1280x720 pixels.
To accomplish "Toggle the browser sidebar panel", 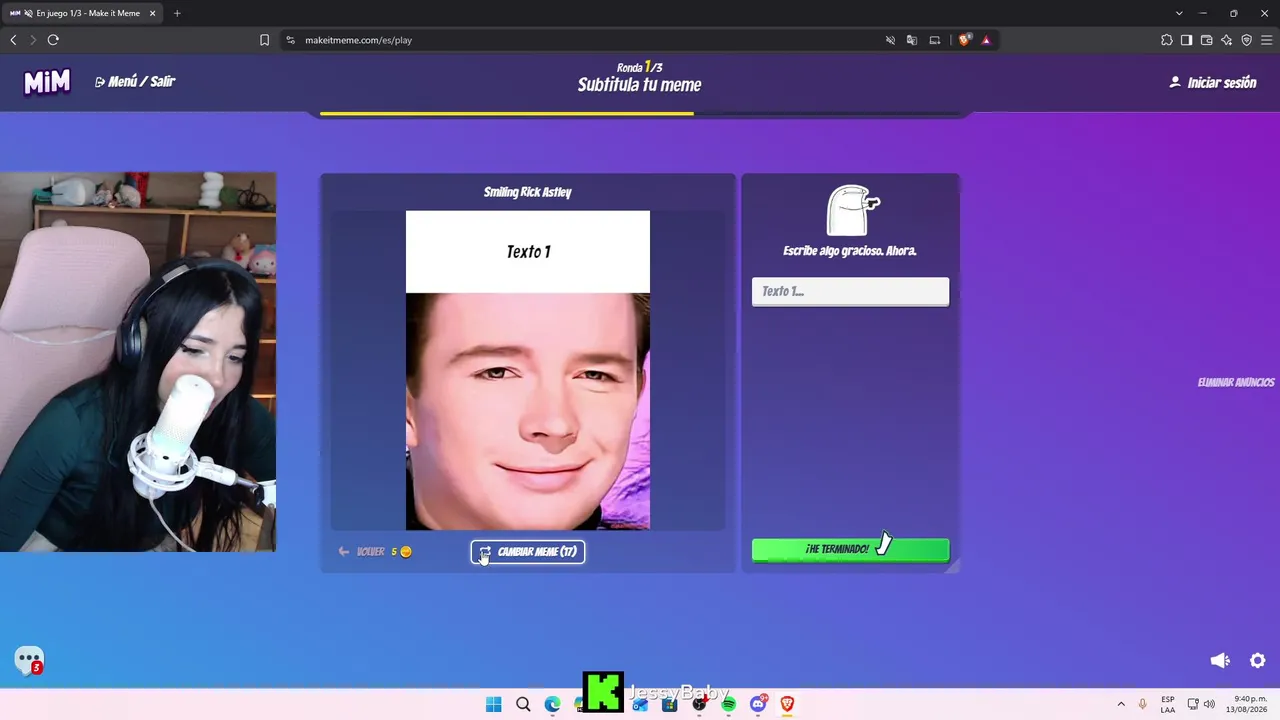I will [x=1186, y=40].
